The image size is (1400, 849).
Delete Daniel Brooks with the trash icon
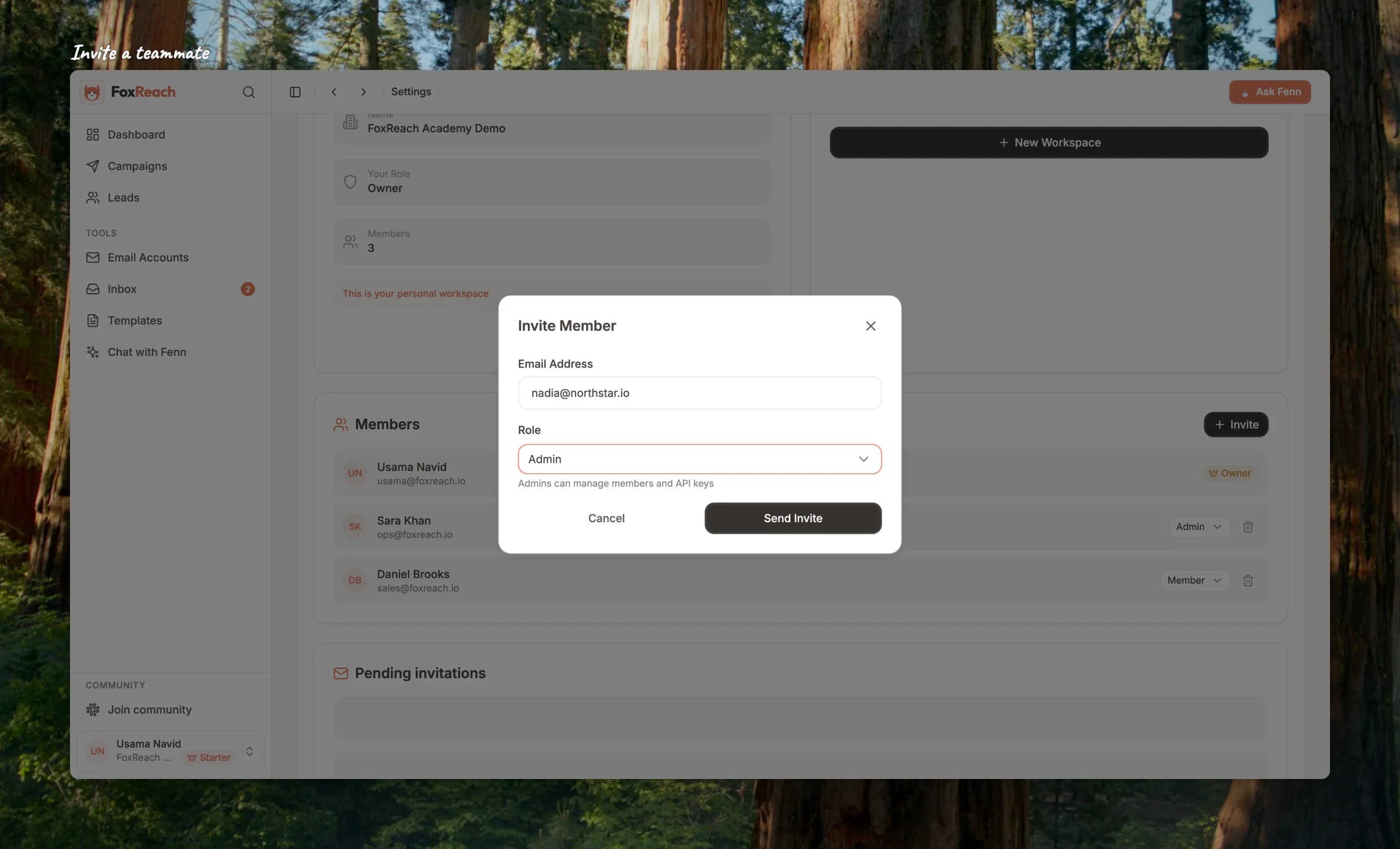pyautogui.click(x=1248, y=580)
